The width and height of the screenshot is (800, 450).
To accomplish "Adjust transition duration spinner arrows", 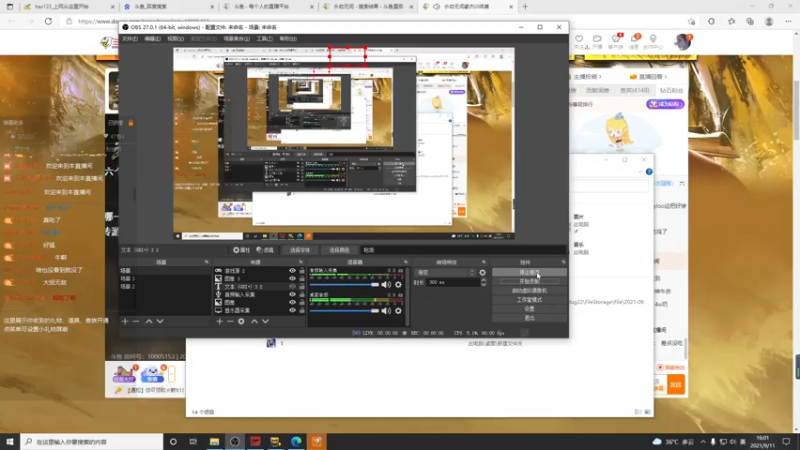I will [x=484, y=282].
